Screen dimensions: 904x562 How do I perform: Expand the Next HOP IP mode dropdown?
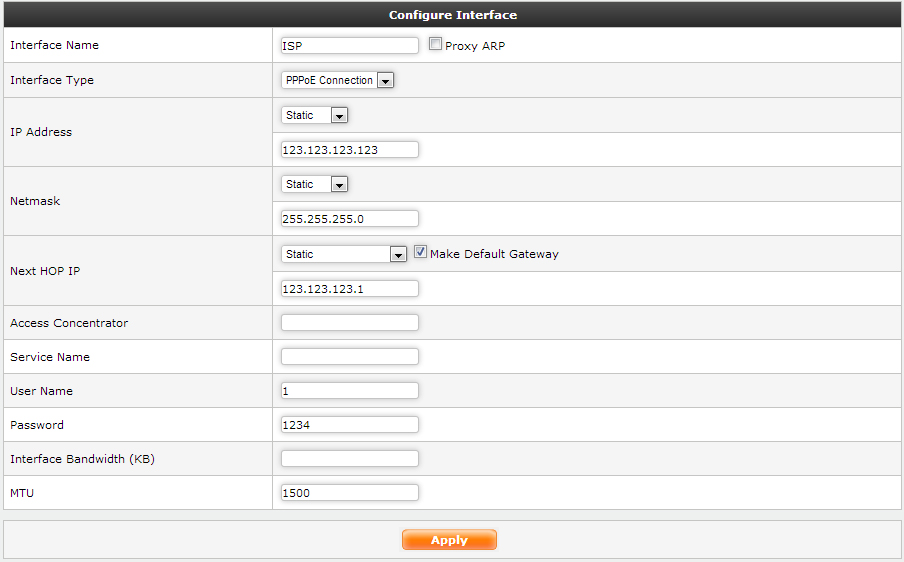pos(344,255)
